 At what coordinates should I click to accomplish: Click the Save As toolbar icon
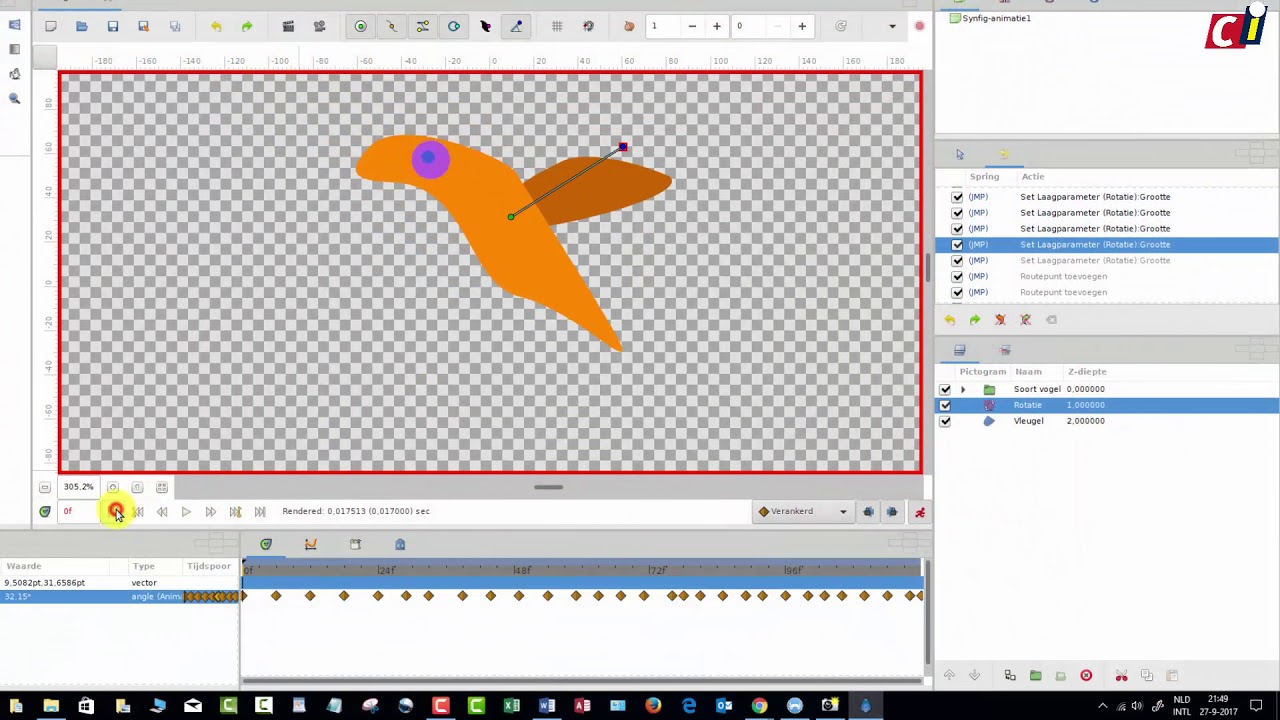pyautogui.click(x=144, y=26)
